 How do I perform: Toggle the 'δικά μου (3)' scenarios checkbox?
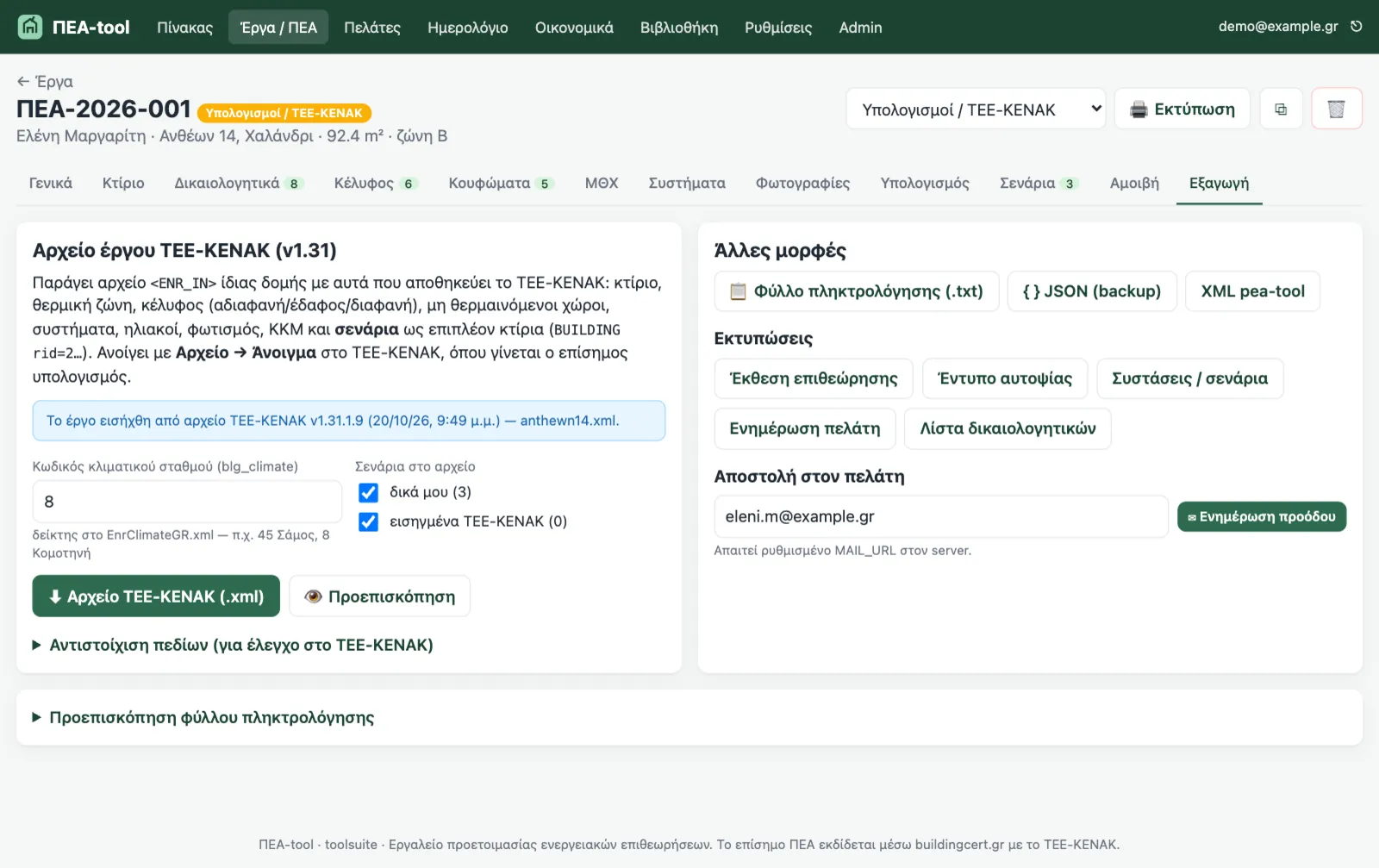coord(368,492)
